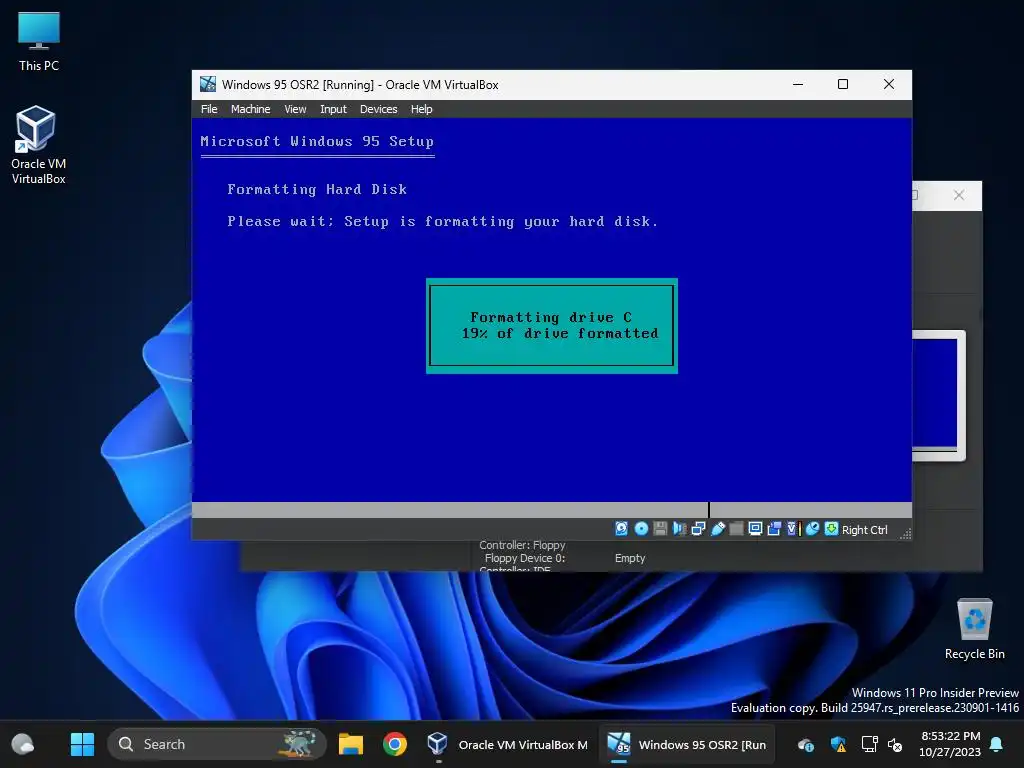Click the taskbar Search box
The image size is (1024, 768).
[217, 744]
